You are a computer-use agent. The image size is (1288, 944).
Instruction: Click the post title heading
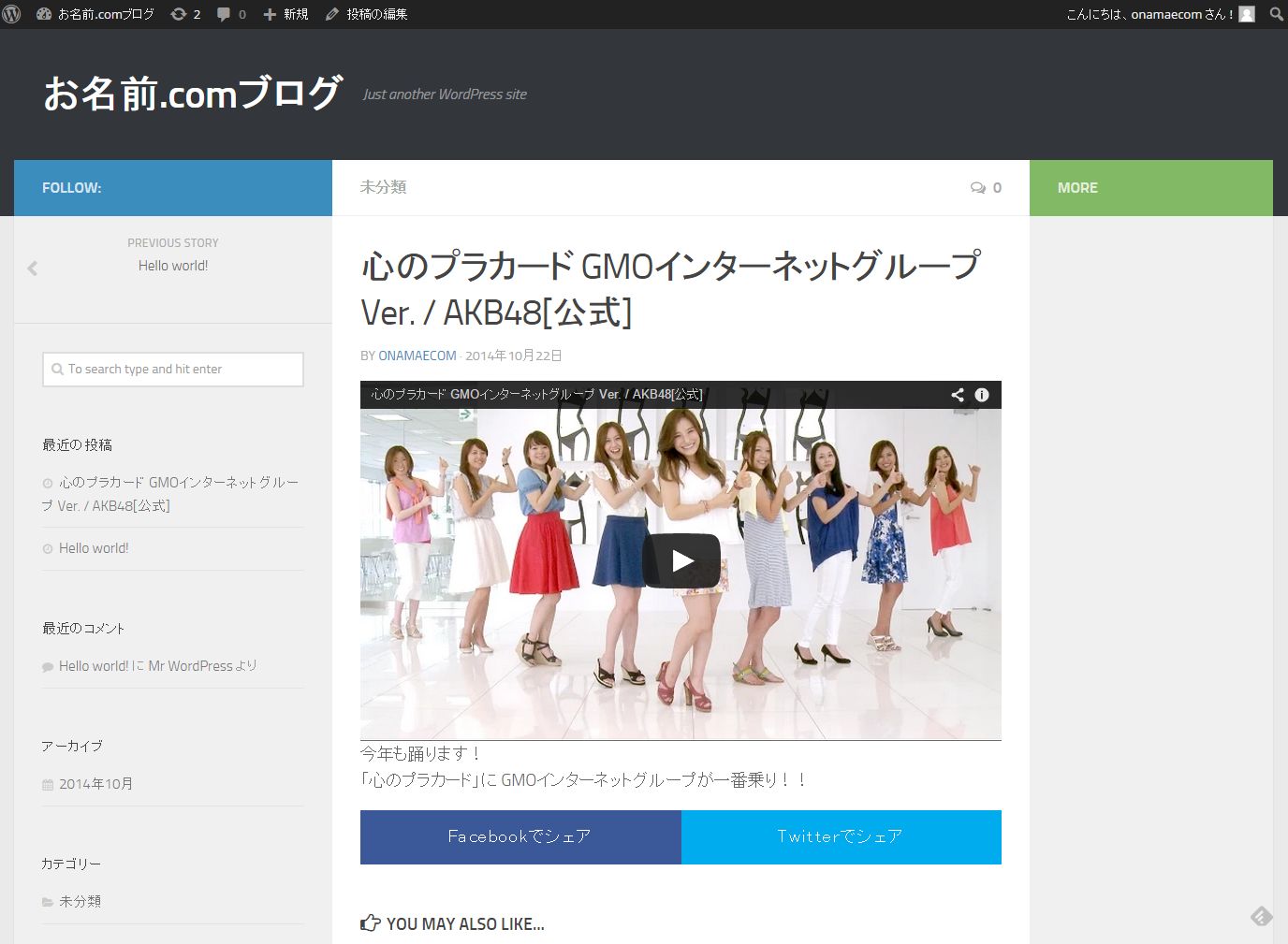coord(671,289)
